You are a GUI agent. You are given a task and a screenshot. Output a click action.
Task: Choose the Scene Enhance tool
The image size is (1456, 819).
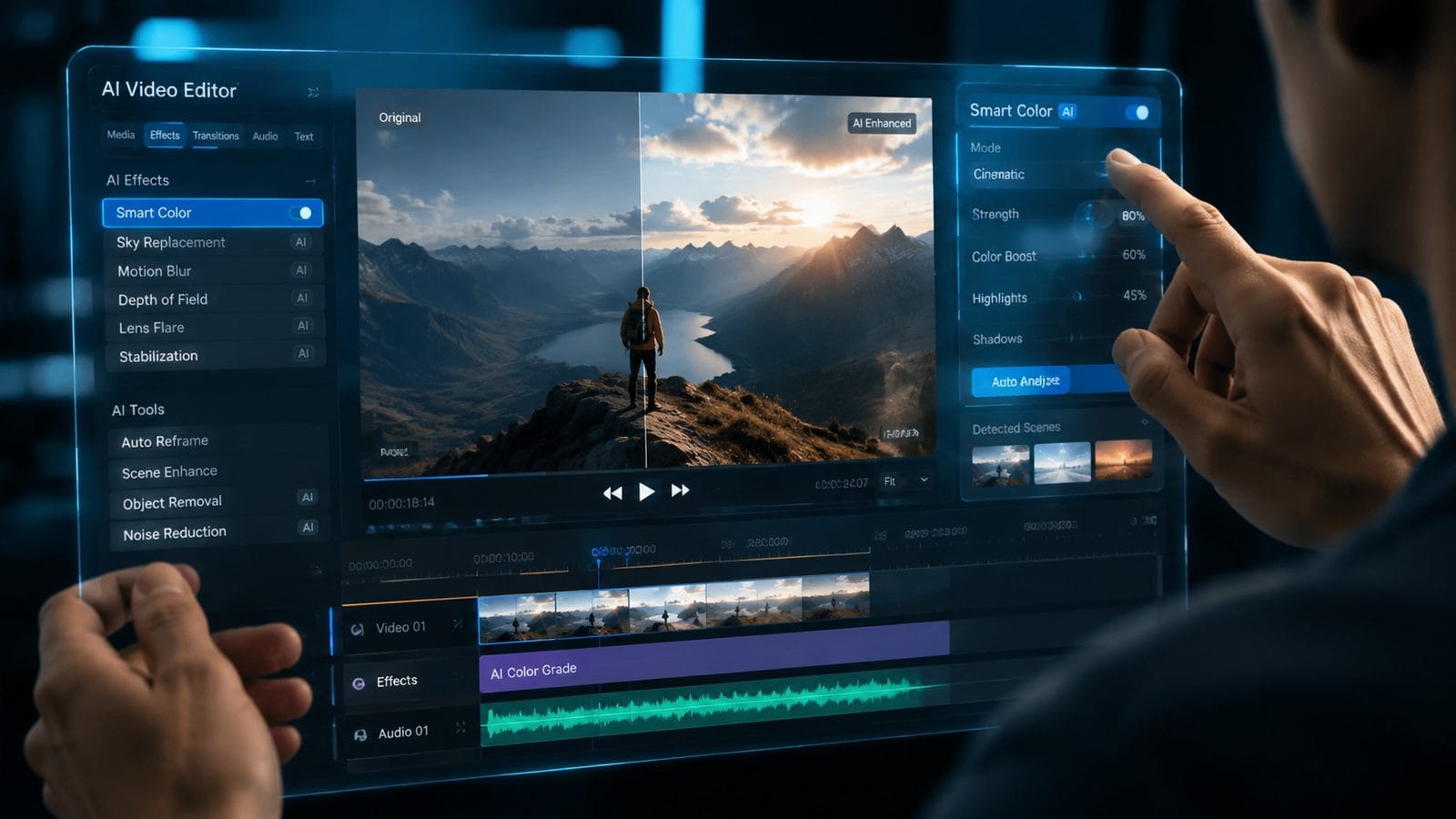[x=217, y=471]
